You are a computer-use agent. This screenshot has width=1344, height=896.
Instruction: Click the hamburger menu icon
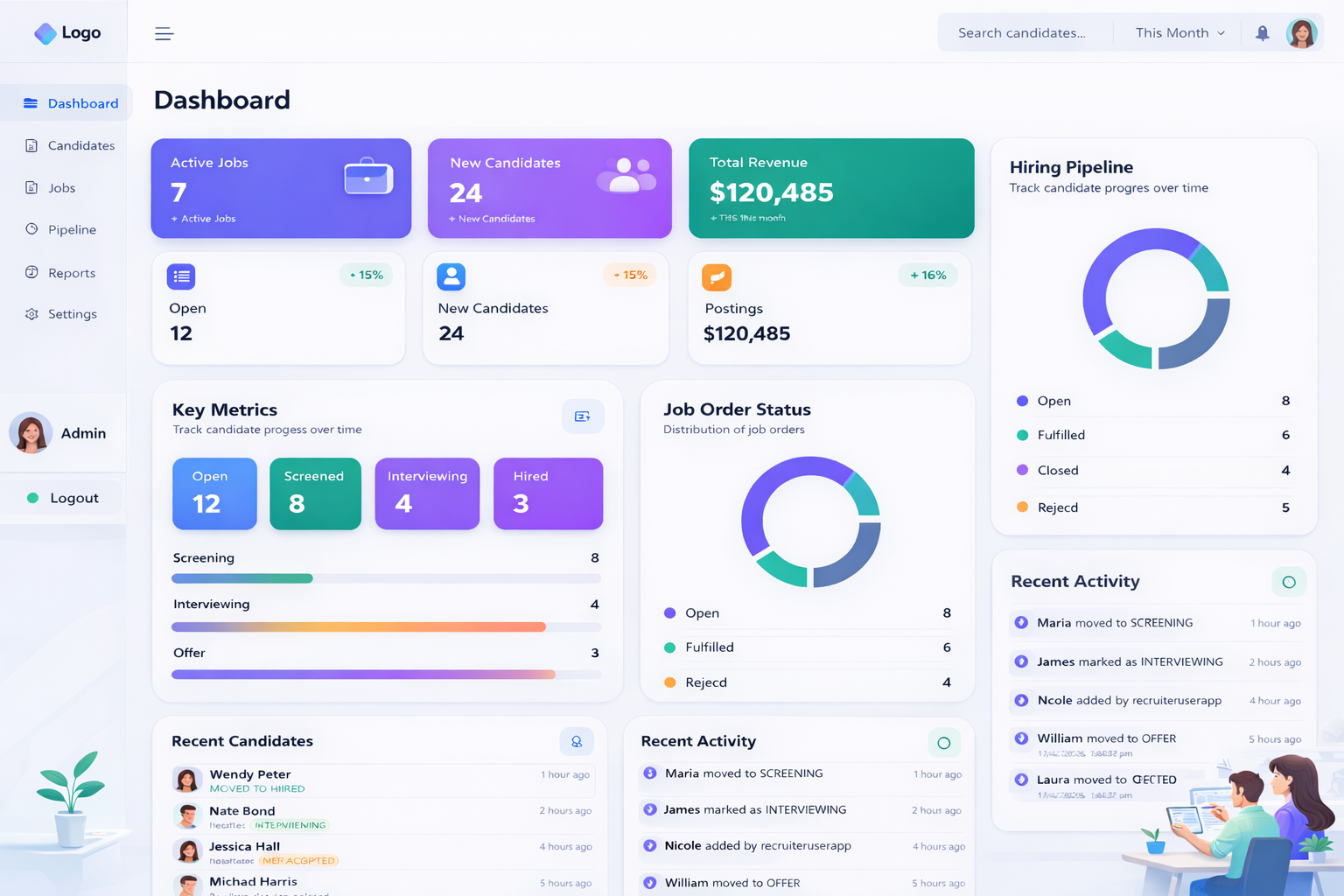[x=164, y=33]
